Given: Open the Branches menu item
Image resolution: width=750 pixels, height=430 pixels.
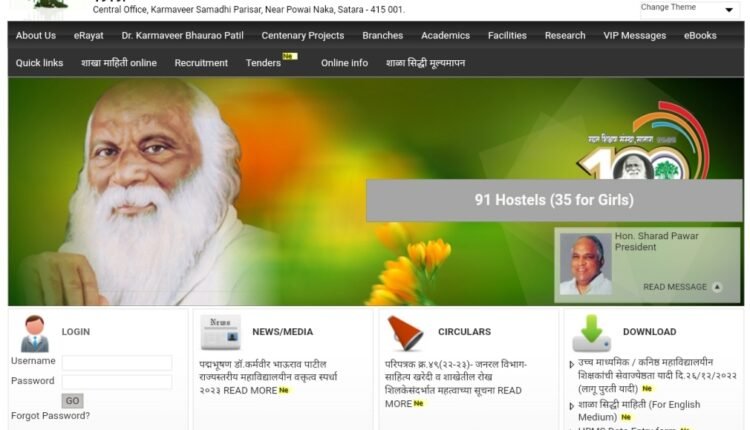Looking at the screenshot, I should coord(382,36).
